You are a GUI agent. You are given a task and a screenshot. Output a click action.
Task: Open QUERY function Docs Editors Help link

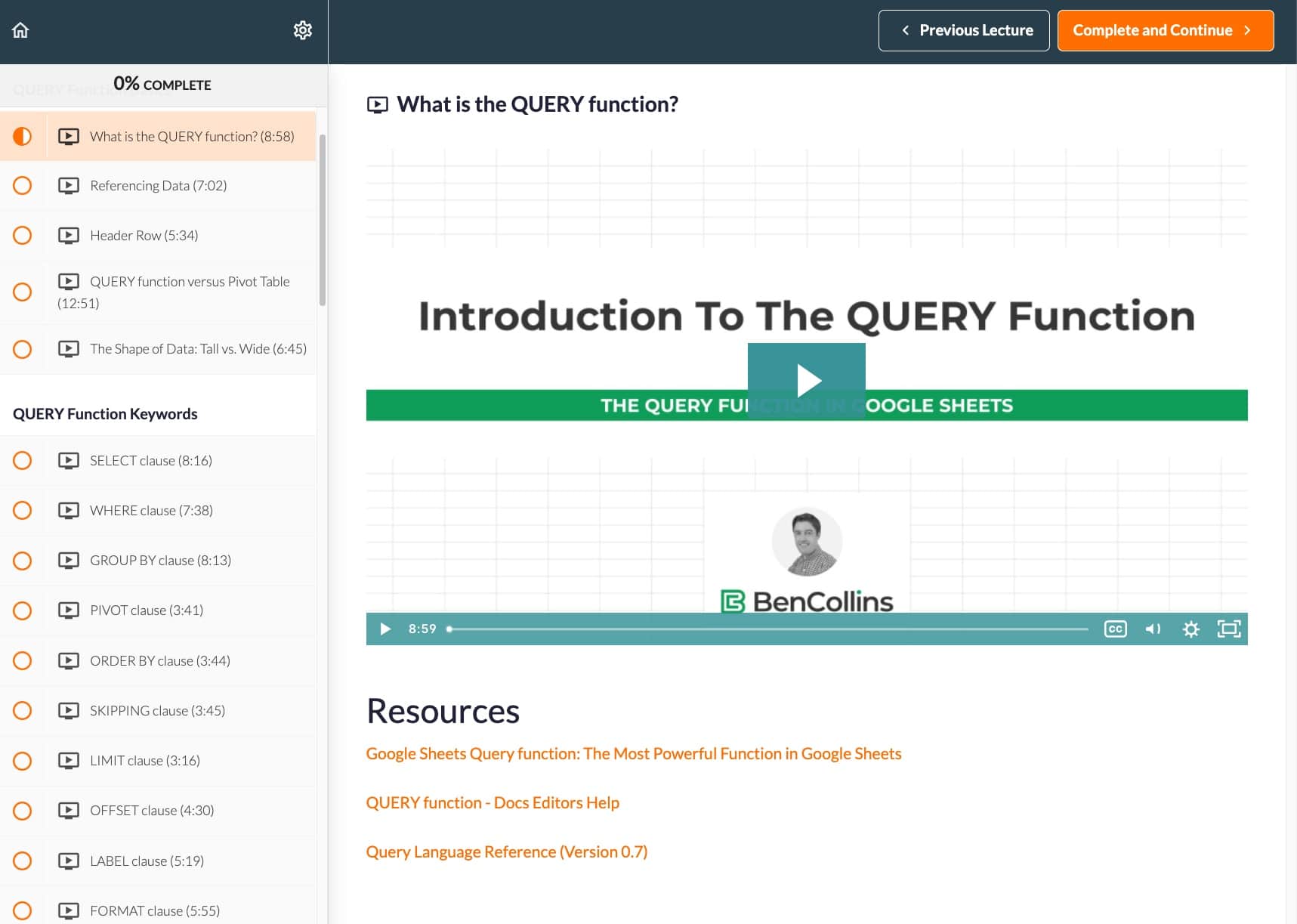click(492, 803)
